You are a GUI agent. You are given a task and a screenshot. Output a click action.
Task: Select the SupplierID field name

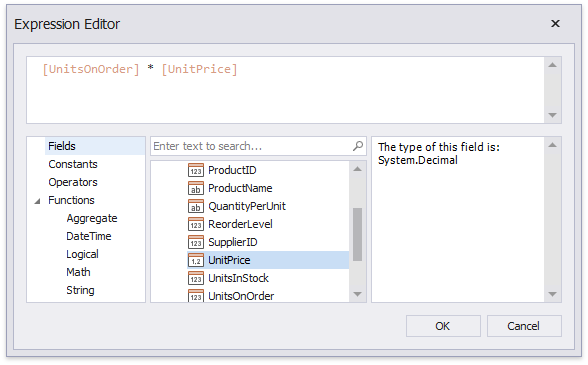point(233,242)
